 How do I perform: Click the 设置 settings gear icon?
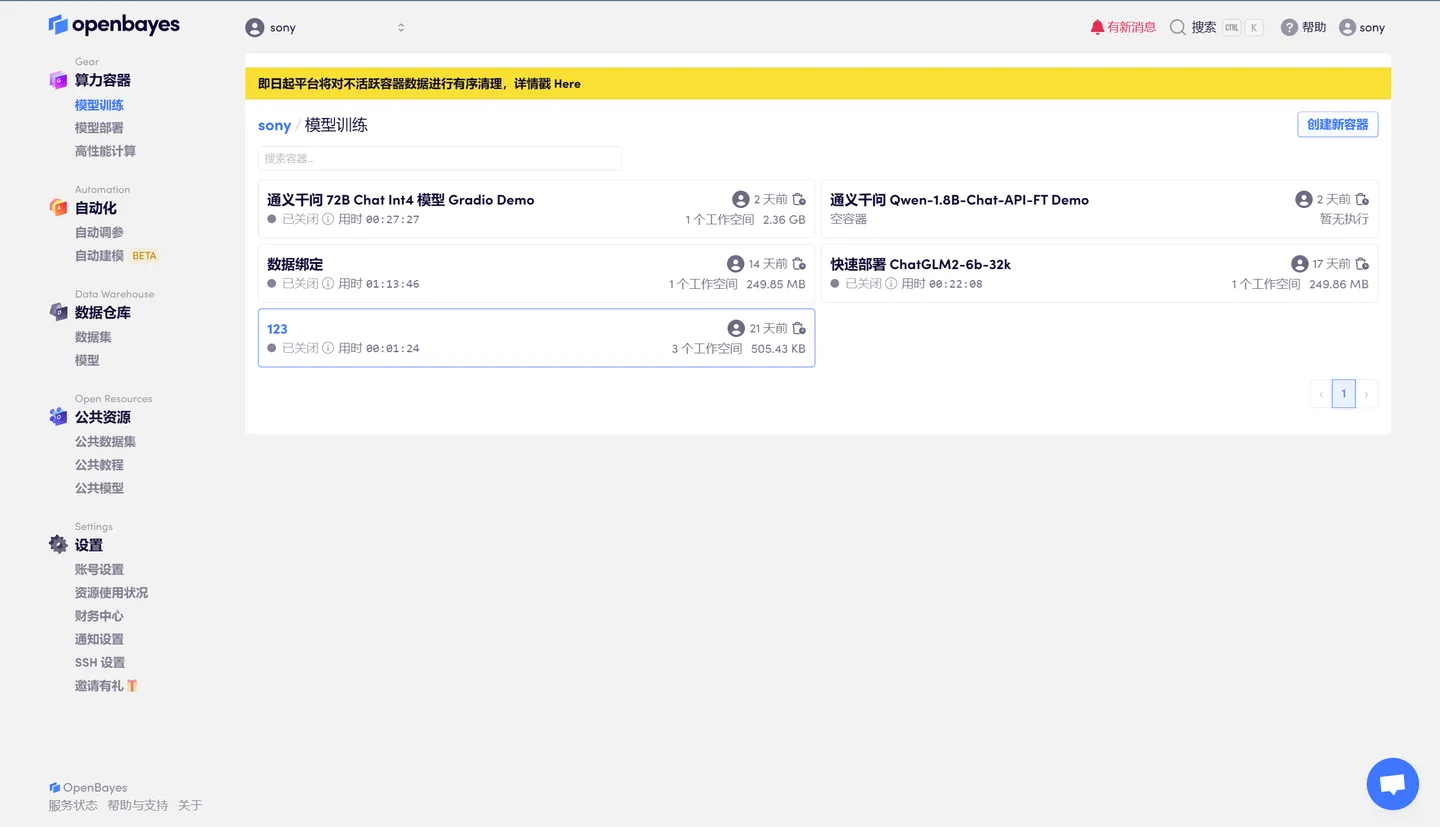tap(59, 545)
